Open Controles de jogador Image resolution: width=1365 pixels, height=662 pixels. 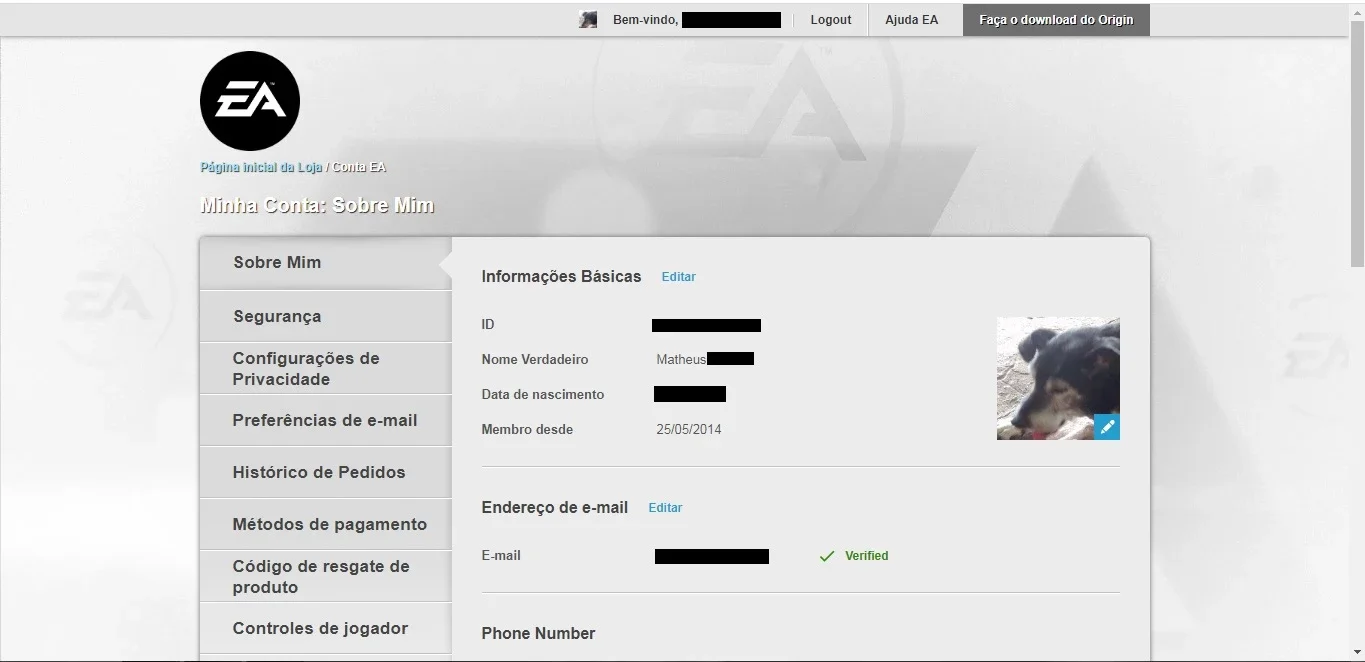(326, 628)
